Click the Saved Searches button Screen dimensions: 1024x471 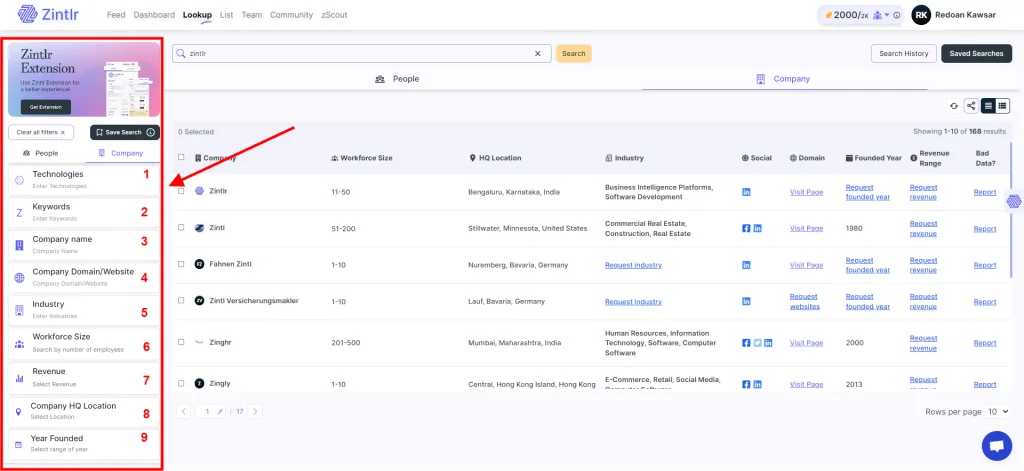pyautogui.click(x=976, y=54)
